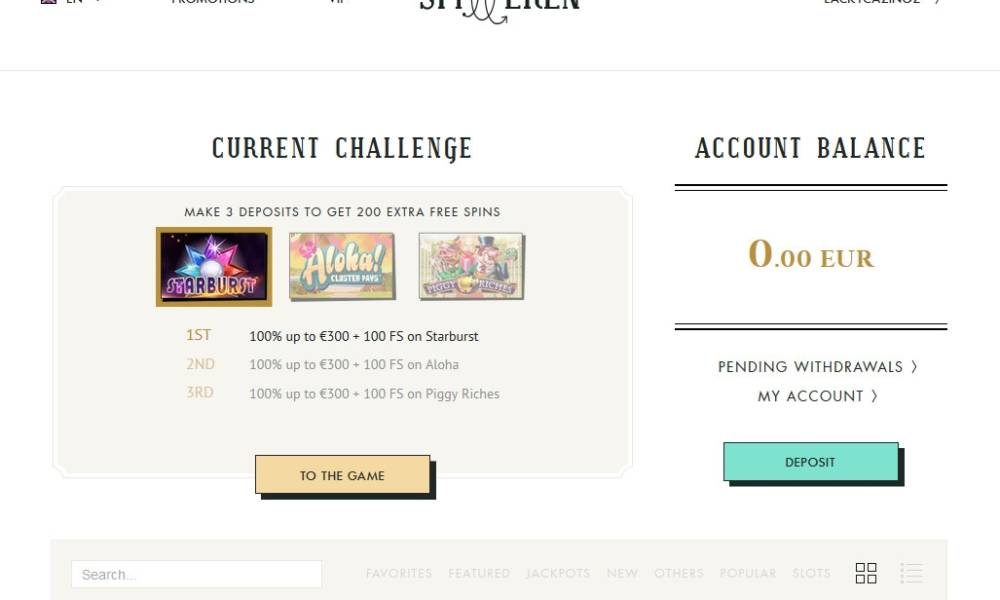
Task: Open Pending Withdrawals link
Action: pos(817,367)
